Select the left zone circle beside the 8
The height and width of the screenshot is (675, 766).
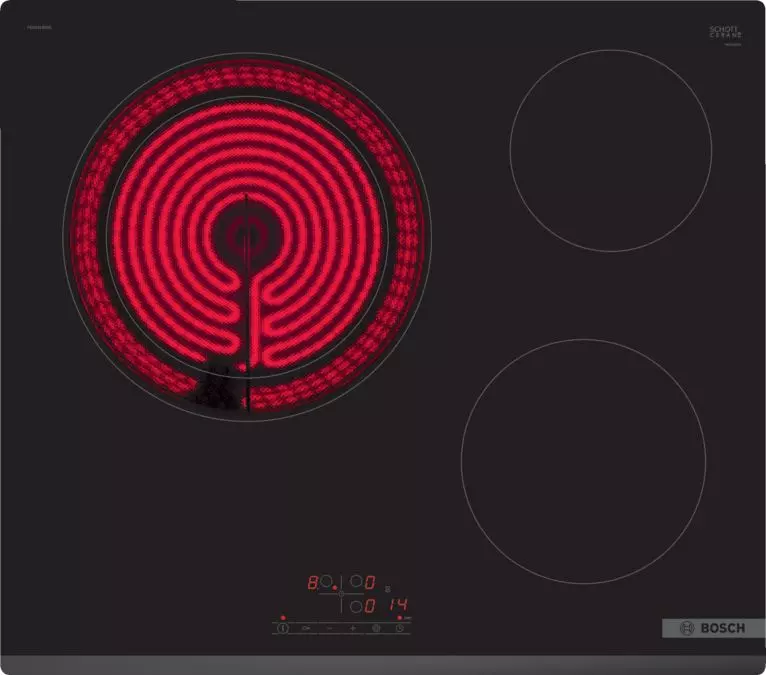(x=326, y=581)
